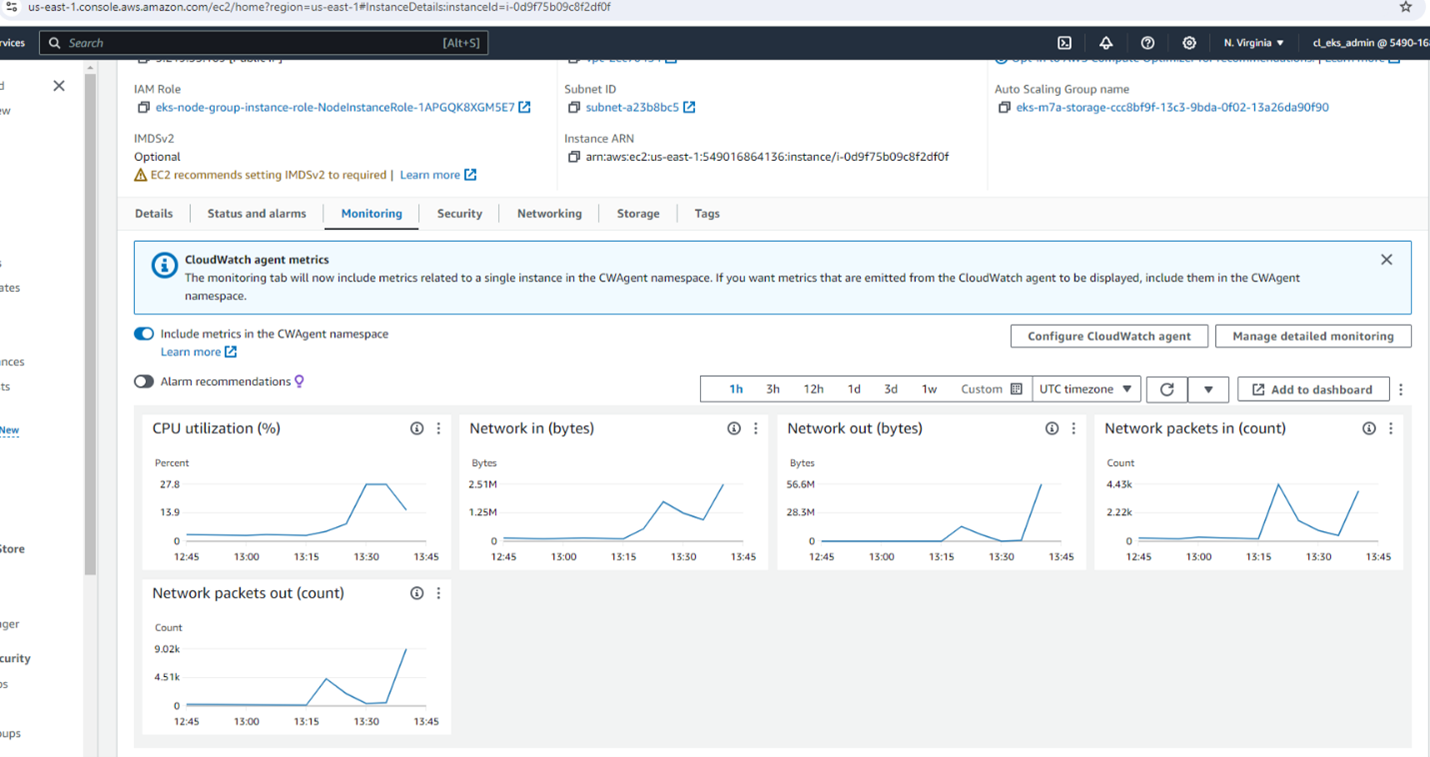1430x757 pixels.
Task: Switch to the Tags tab
Action: point(707,213)
